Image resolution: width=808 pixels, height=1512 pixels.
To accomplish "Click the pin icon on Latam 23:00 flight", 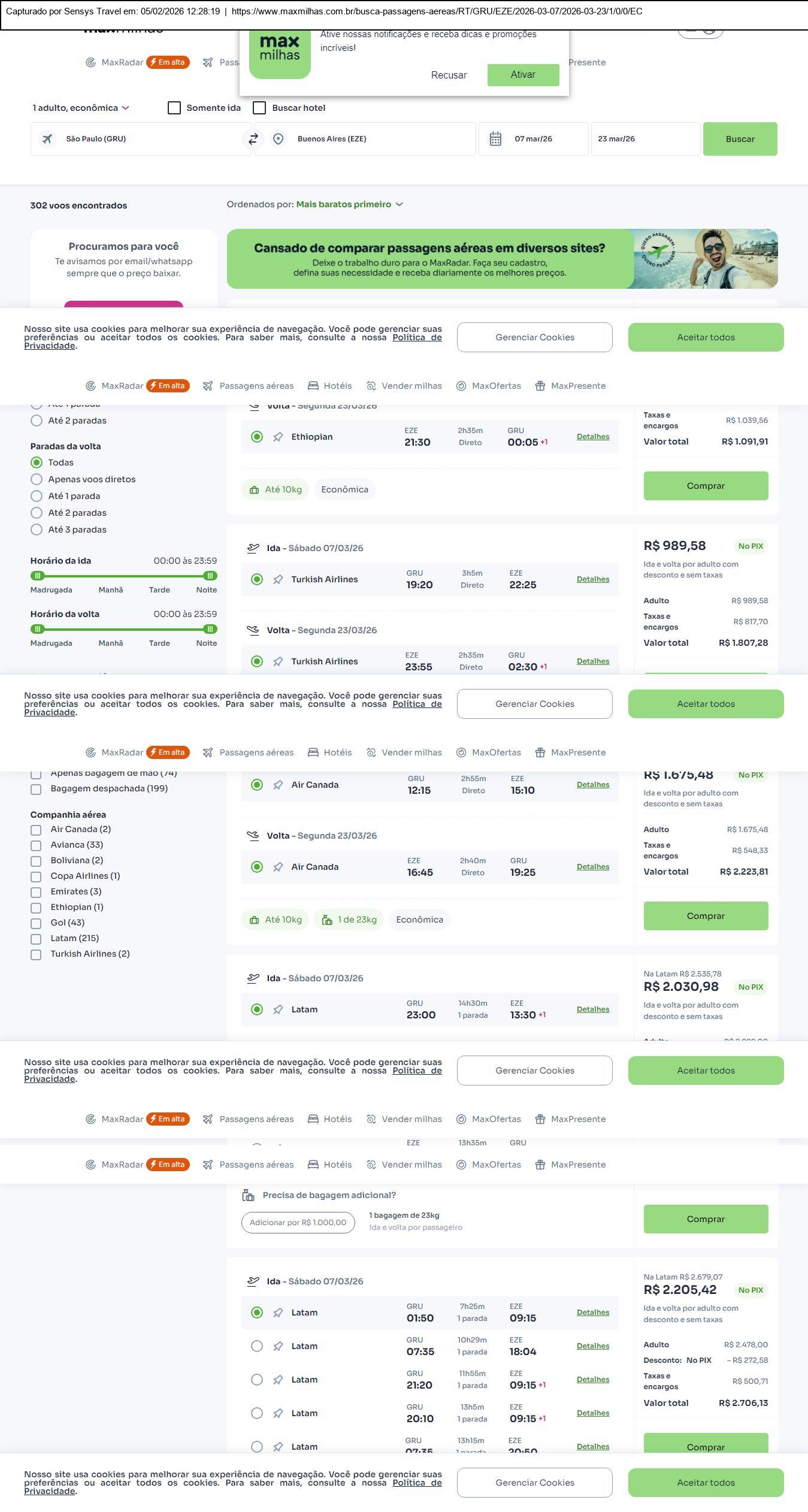I will 278,1010.
